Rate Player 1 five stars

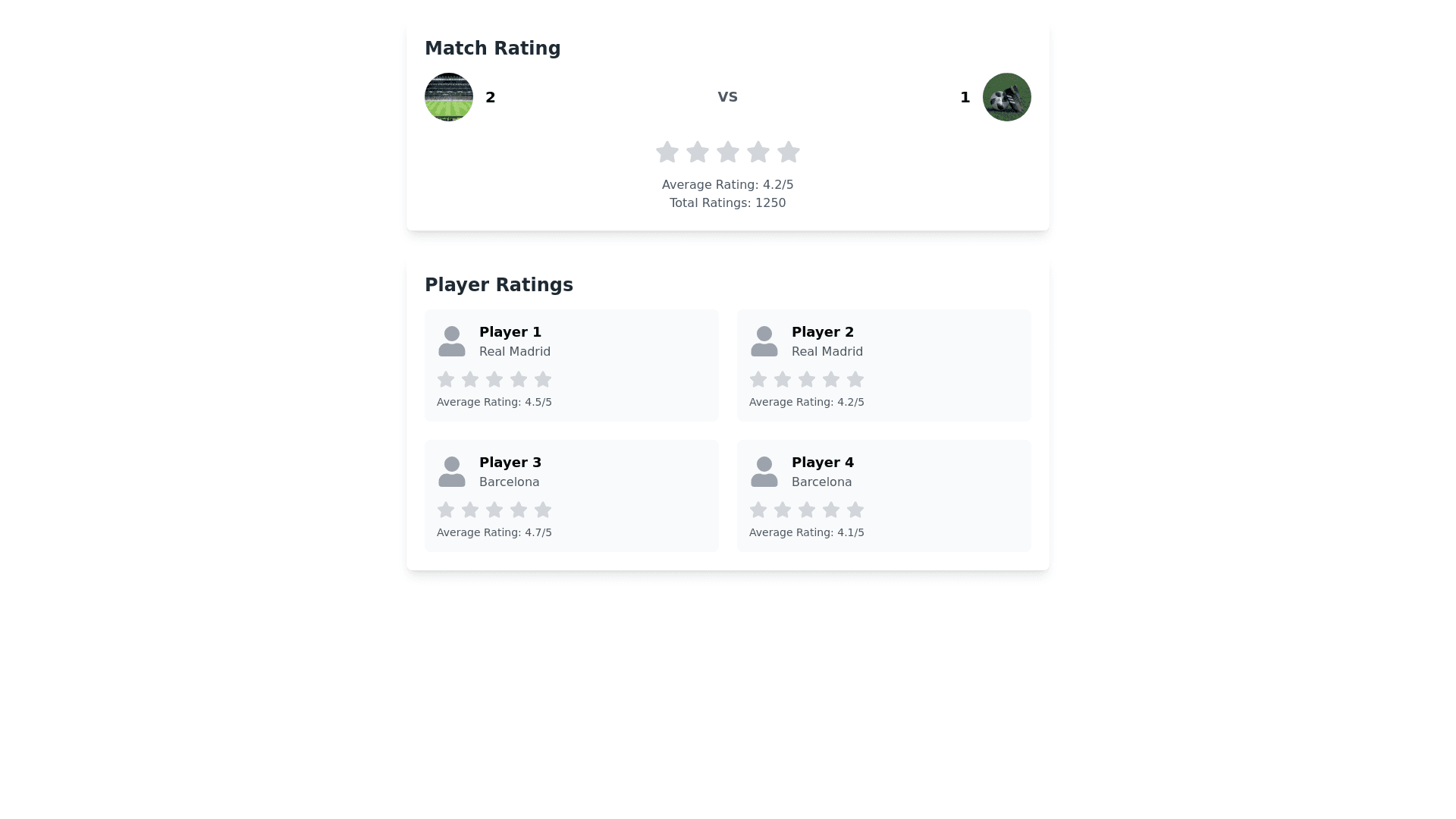543,379
